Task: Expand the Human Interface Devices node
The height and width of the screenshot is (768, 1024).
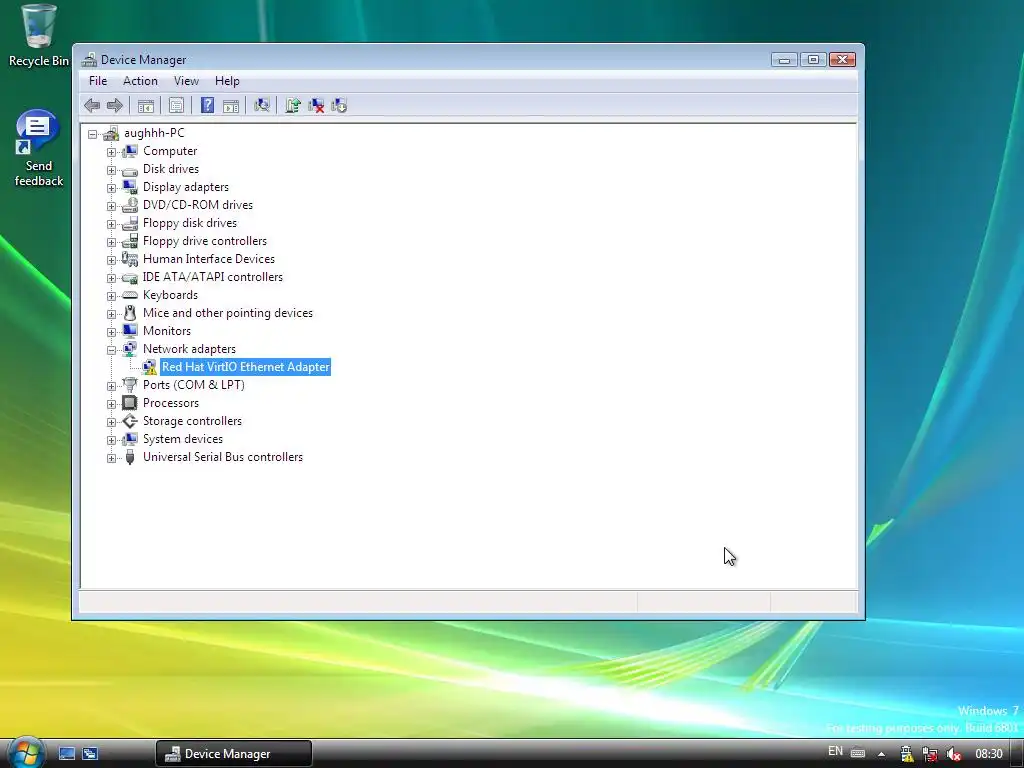Action: coord(112,260)
